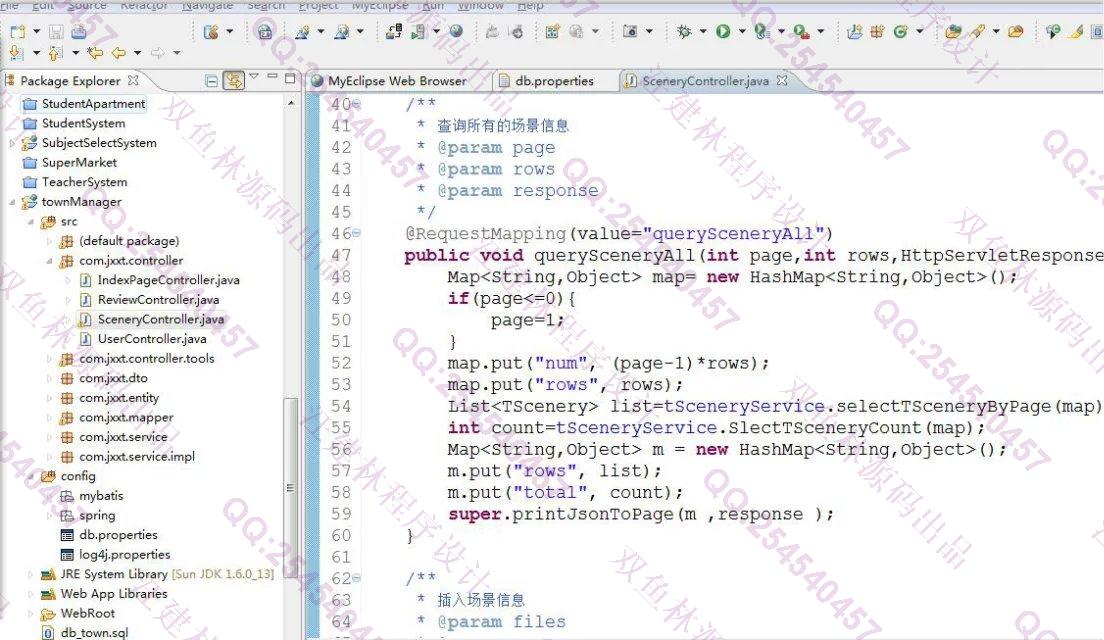Image resolution: width=1104 pixels, height=640 pixels.
Task: Close the Package Explorer view tab
Action: click(133, 80)
